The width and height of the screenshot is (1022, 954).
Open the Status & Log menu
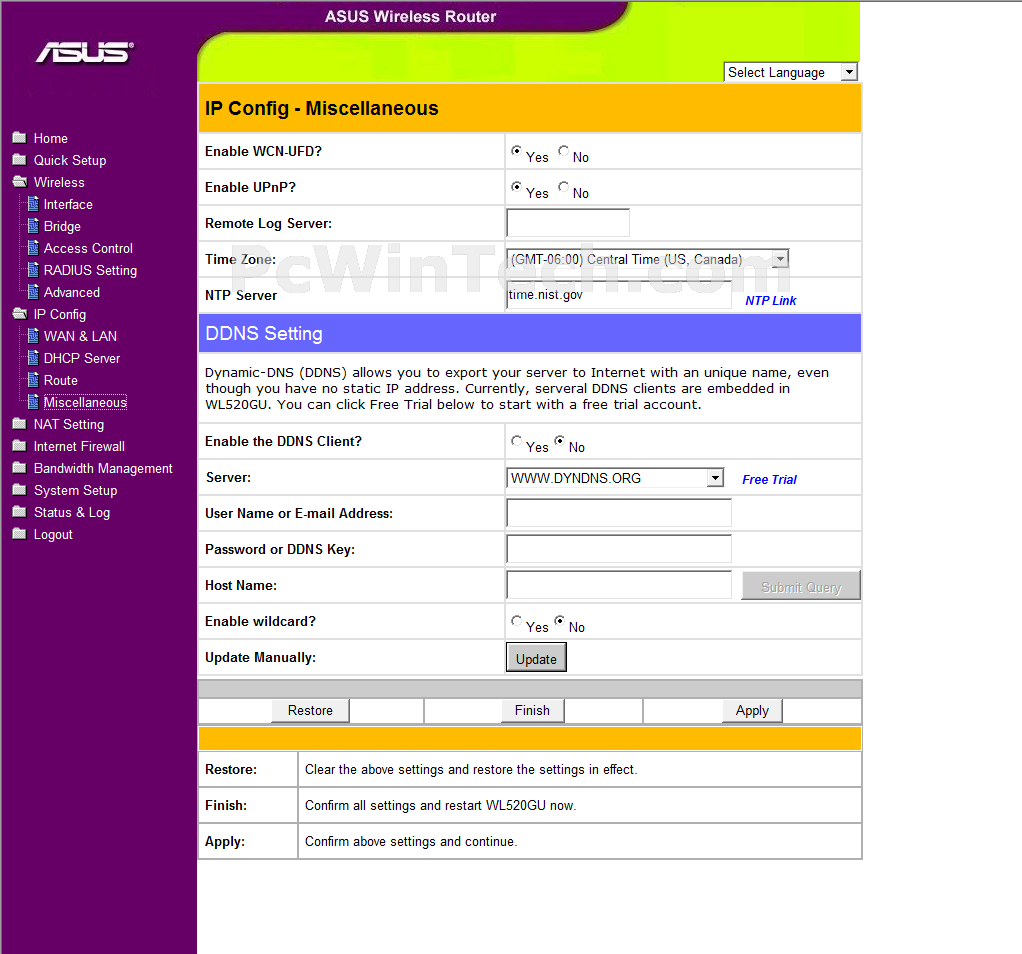72,512
